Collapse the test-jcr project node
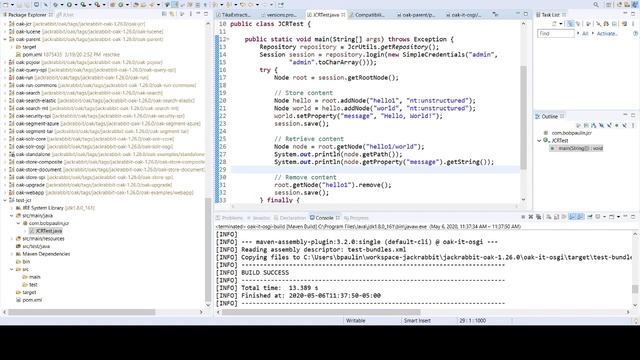 (x=5, y=200)
